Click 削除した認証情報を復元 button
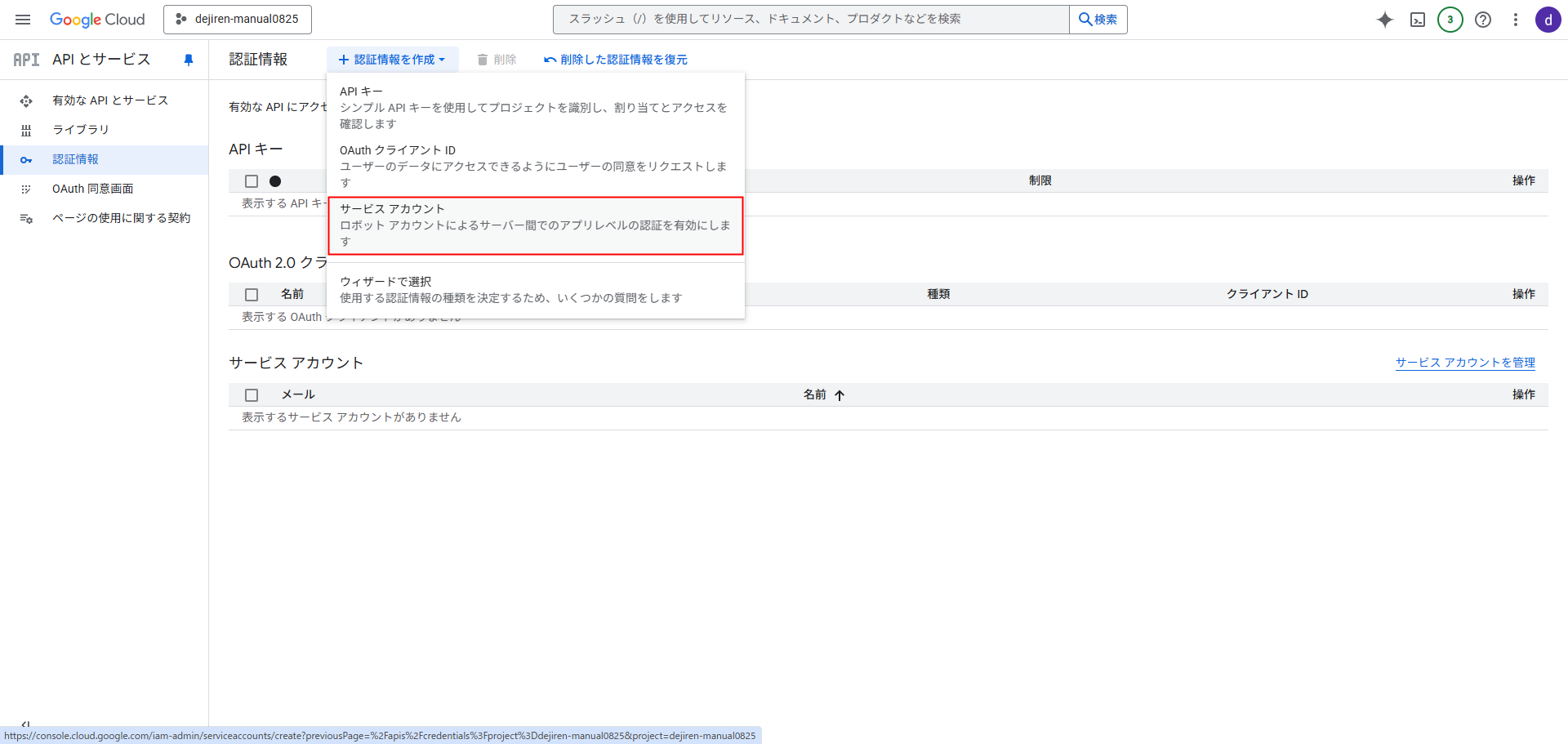Image resolution: width=1568 pixels, height=744 pixels. (x=615, y=60)
